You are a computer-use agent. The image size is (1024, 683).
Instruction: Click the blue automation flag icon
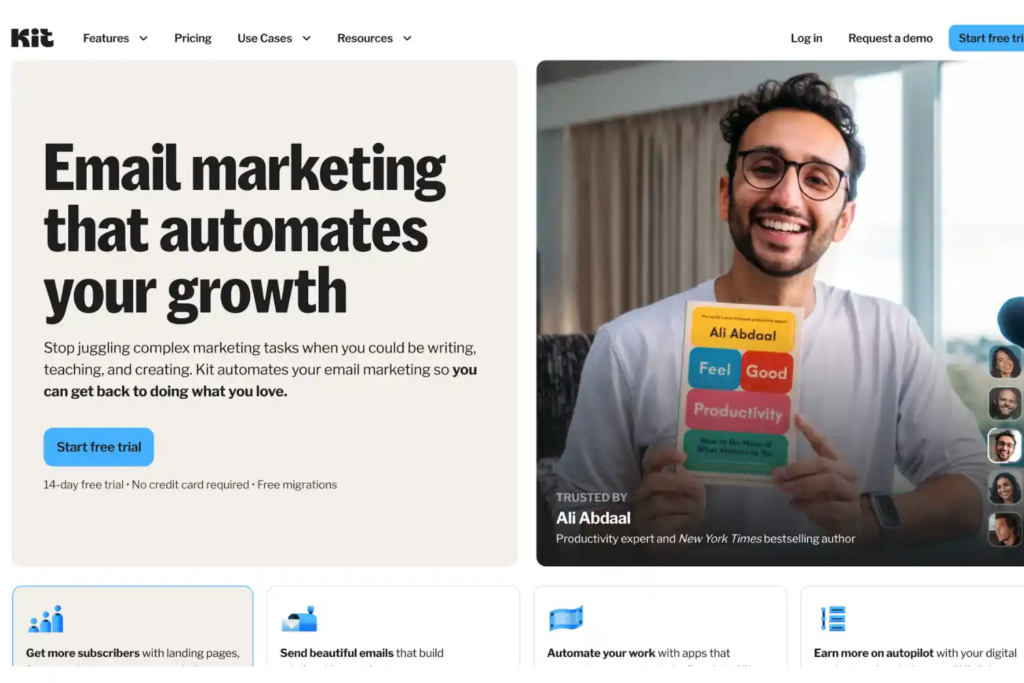point(566,618)
